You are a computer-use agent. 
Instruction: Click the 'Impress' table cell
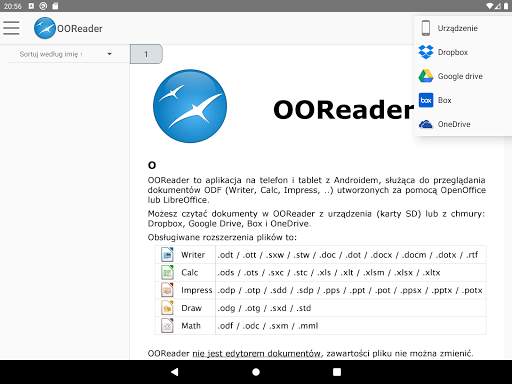tap(197, 290)
